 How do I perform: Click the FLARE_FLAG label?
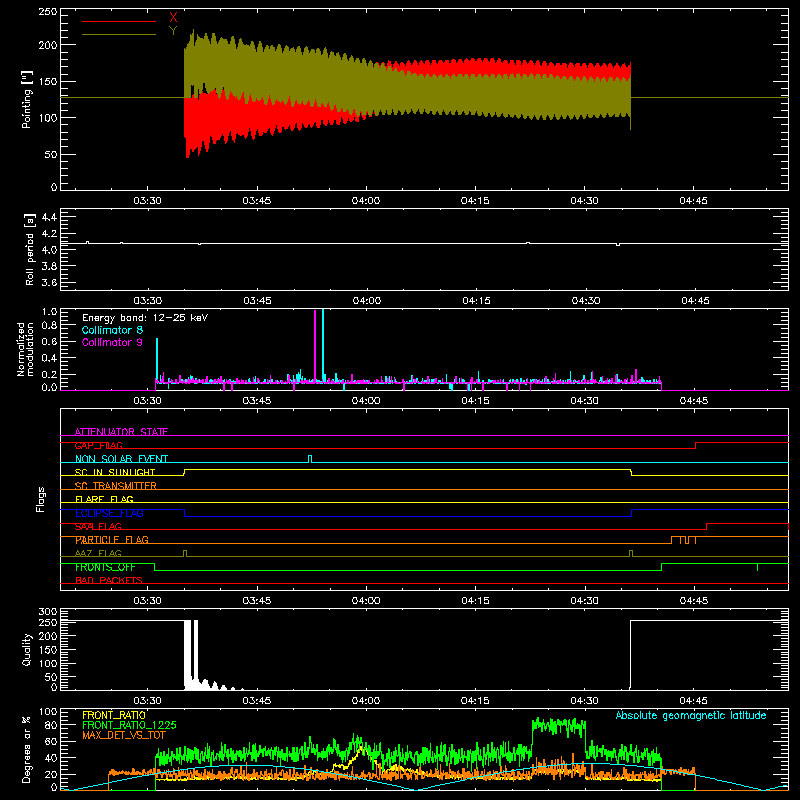pyautogui.click(x=104, y=499)
